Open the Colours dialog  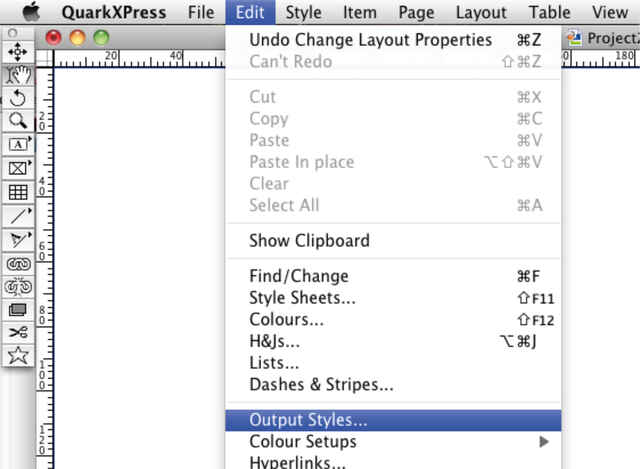point(393,320)
